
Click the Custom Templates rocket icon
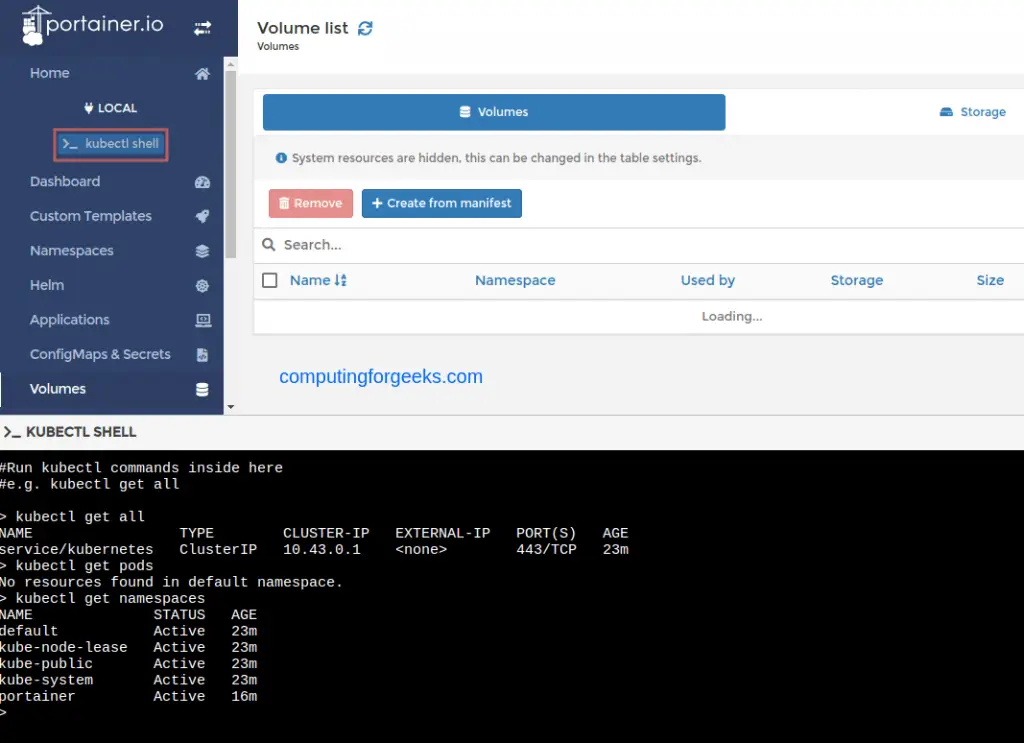[202, 216]
